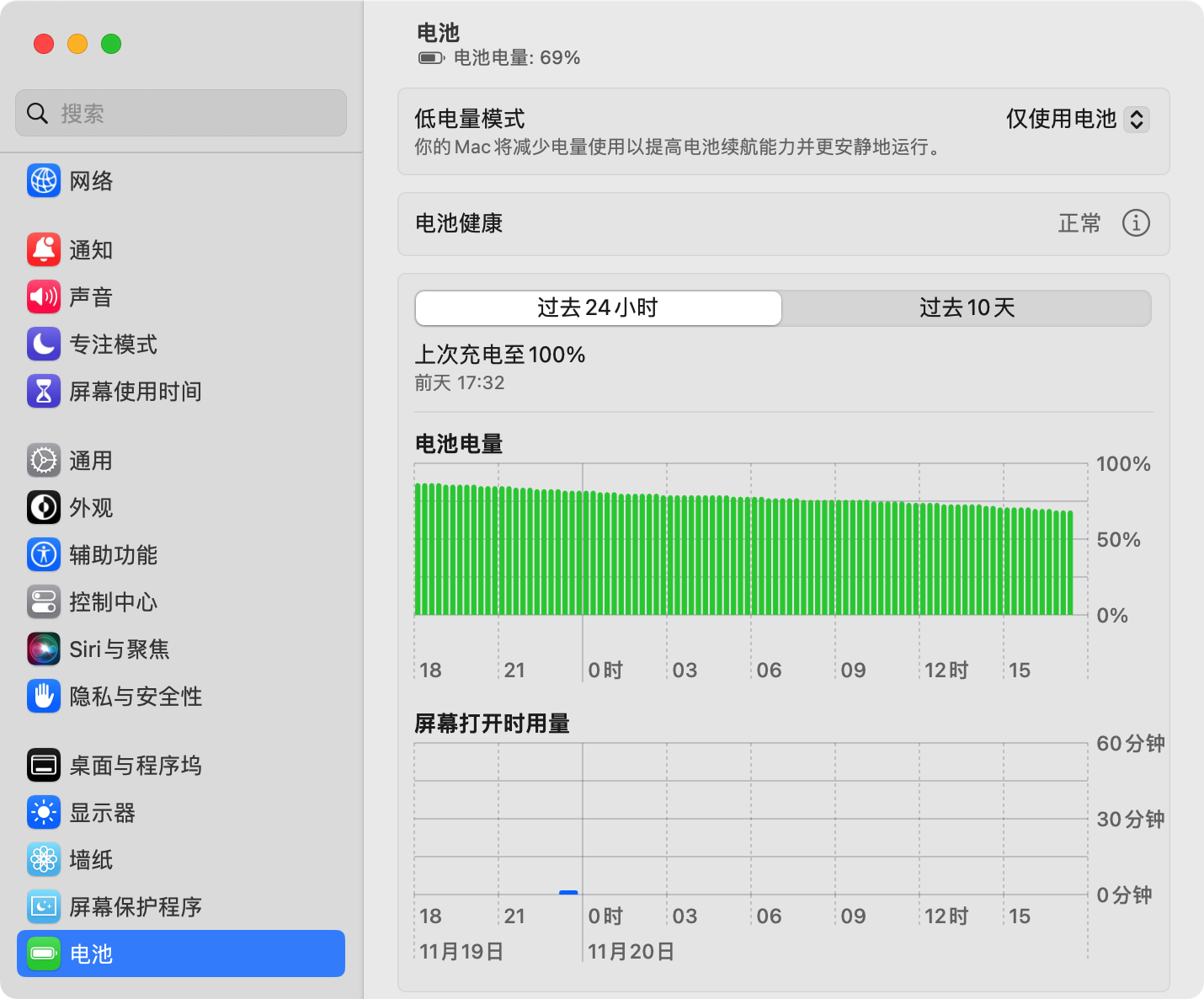This screenshot has width=1204, height=999.
Task: Open 声音 sound settings icon
Action: pyautogui.click(x=44, y=297)
